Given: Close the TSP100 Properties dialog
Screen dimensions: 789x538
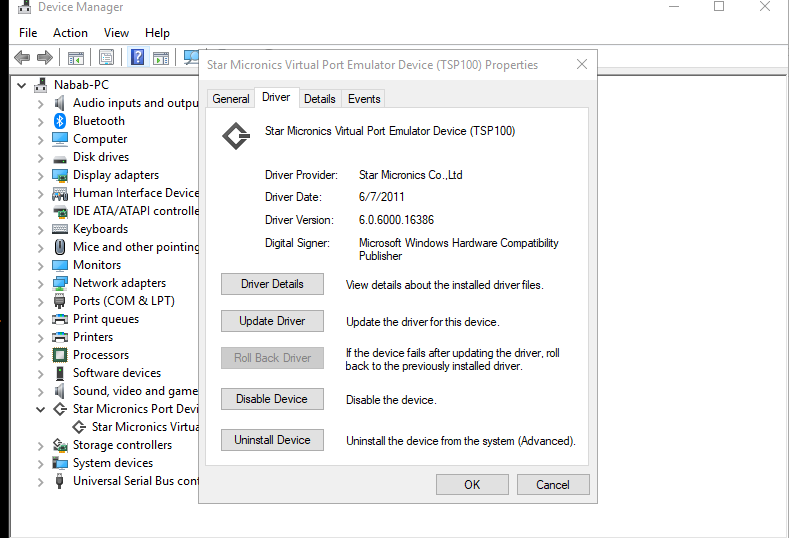Looking at the screenshot, I should tap(582, 64).
